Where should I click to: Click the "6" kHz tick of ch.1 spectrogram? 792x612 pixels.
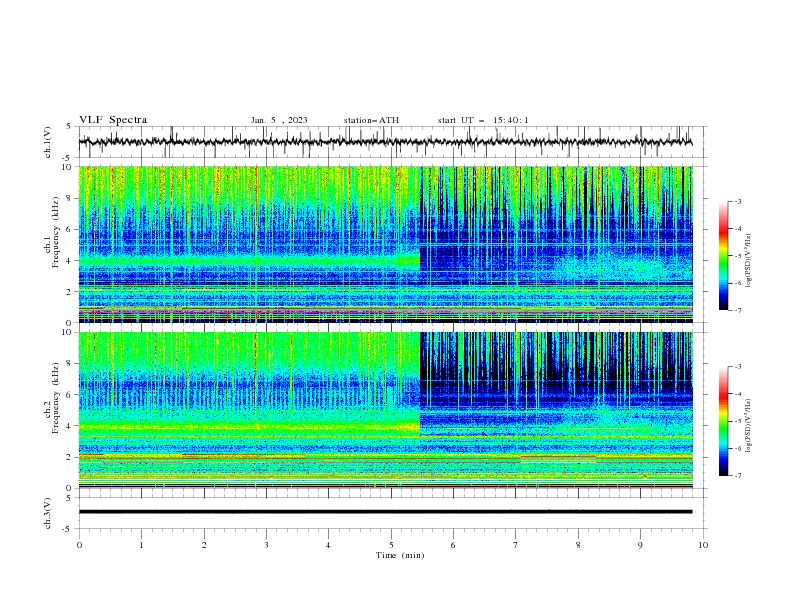coord(70,229)
